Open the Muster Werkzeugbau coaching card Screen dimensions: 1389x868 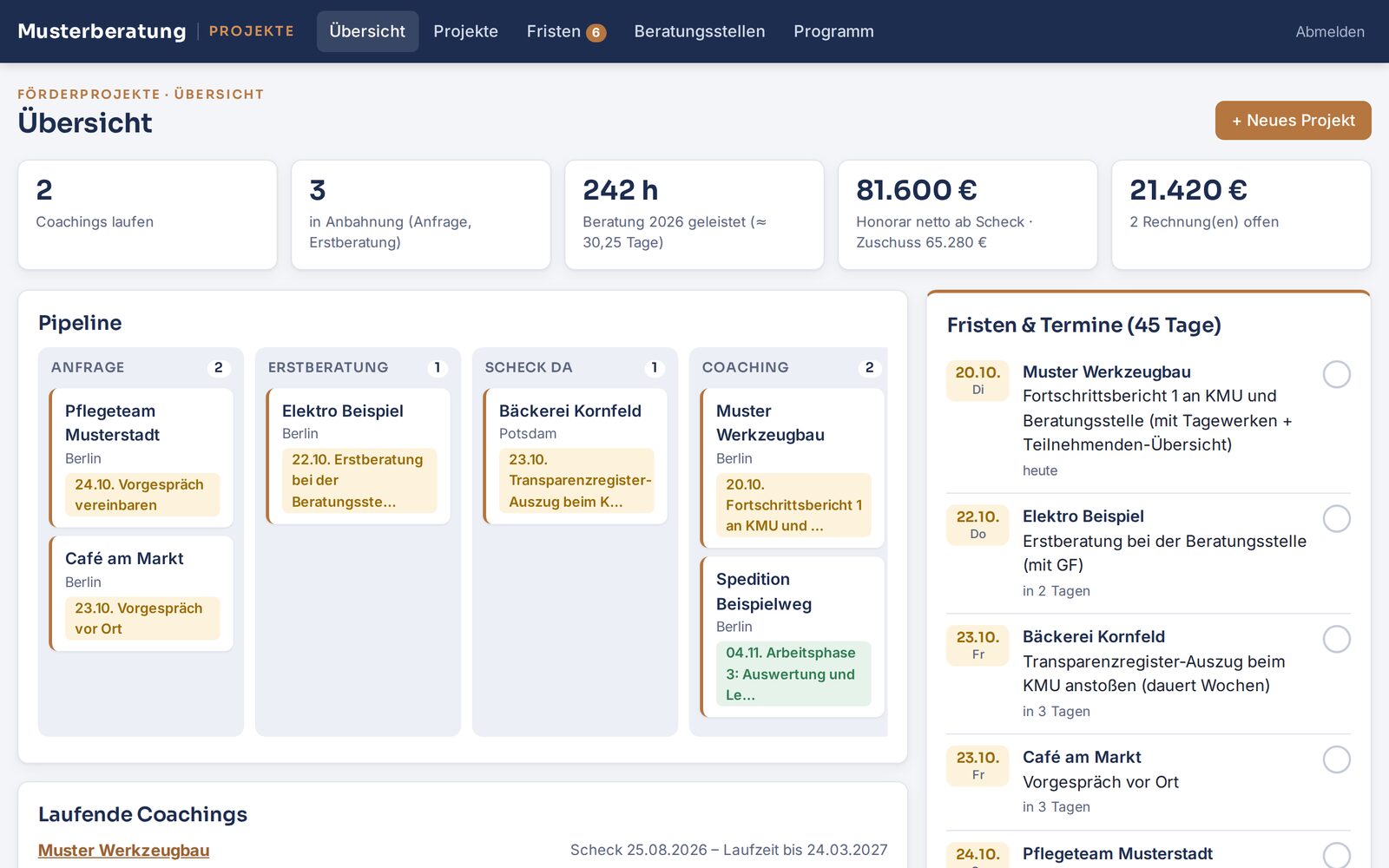tap(793, 468)
